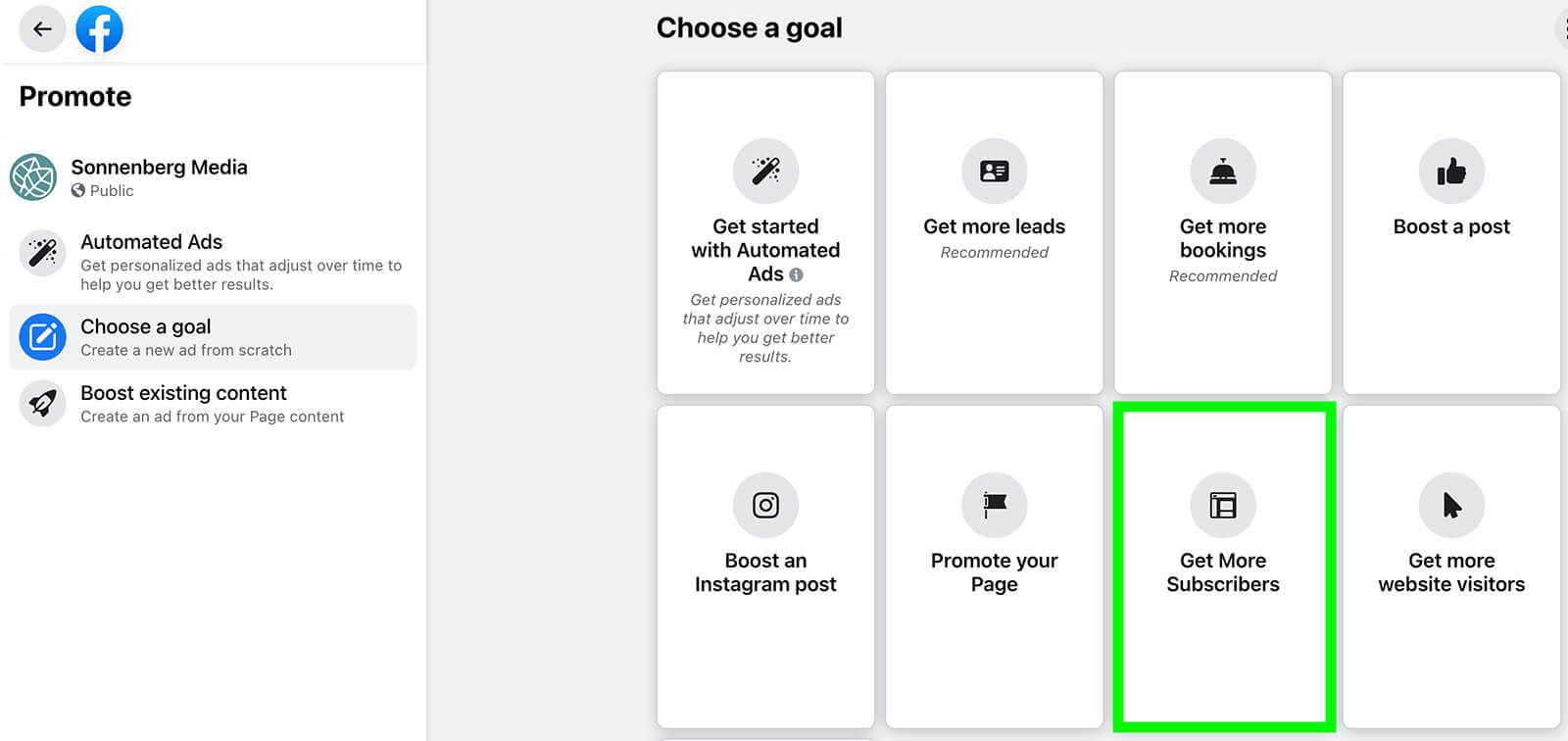This screenshot has height=741, width=1568.
Task: Click the Instagram icon on boost card
Action: [765, 505]
